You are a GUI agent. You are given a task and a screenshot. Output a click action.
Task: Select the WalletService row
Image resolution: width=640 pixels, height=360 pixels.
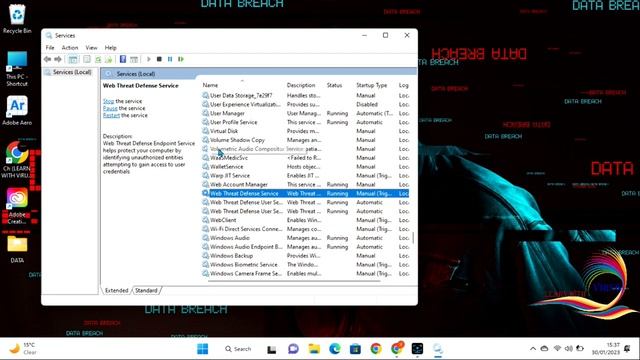tap(305, 167)
